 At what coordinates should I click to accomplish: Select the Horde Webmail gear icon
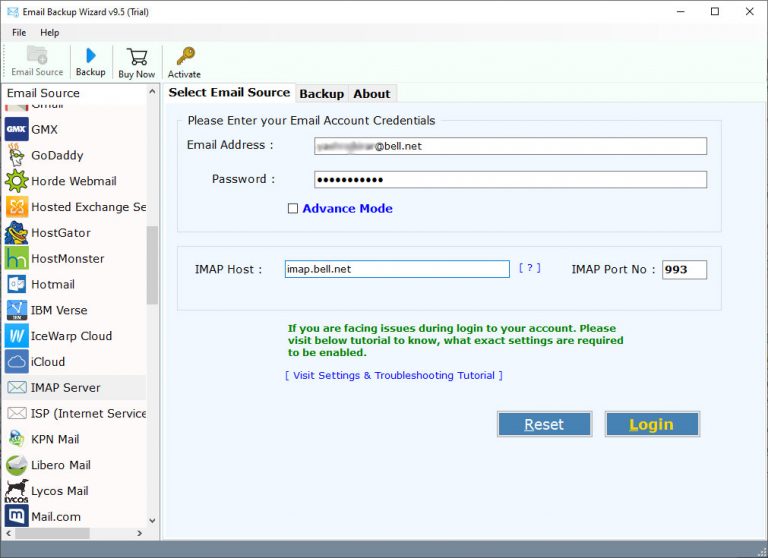tap(17, 181)
